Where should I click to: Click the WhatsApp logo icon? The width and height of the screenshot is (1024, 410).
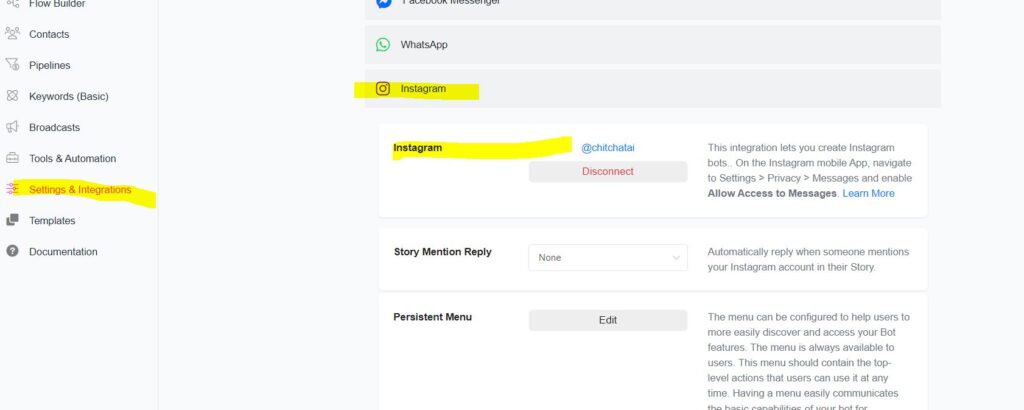point(383,44)
